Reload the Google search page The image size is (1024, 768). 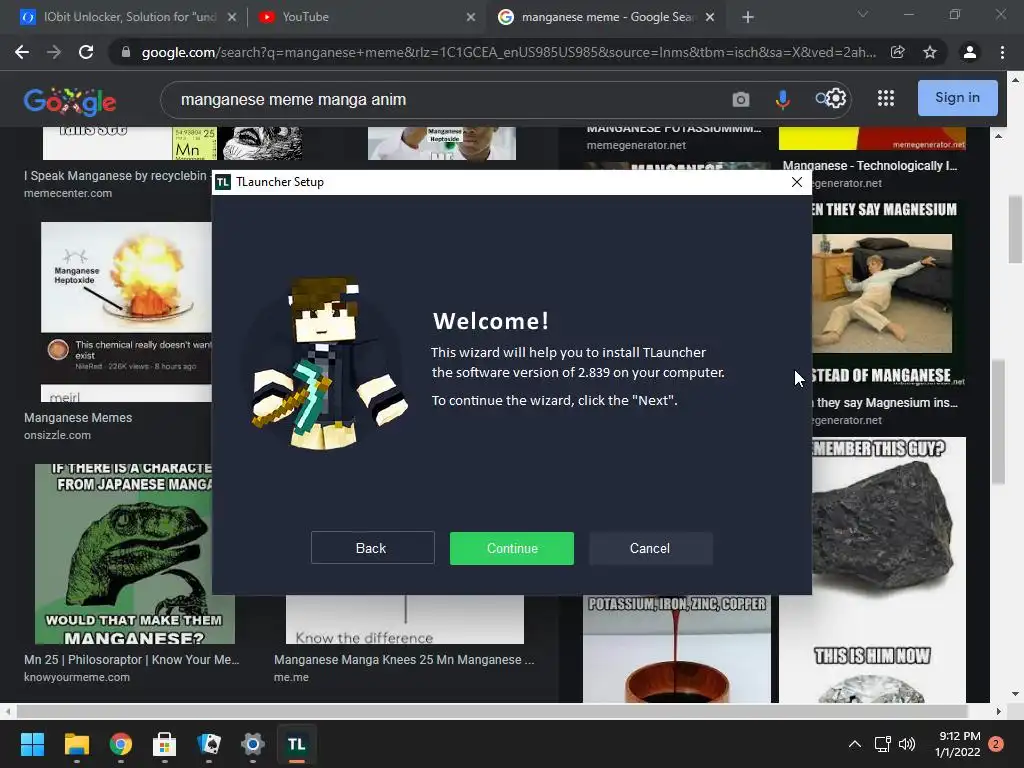point(86,52)
